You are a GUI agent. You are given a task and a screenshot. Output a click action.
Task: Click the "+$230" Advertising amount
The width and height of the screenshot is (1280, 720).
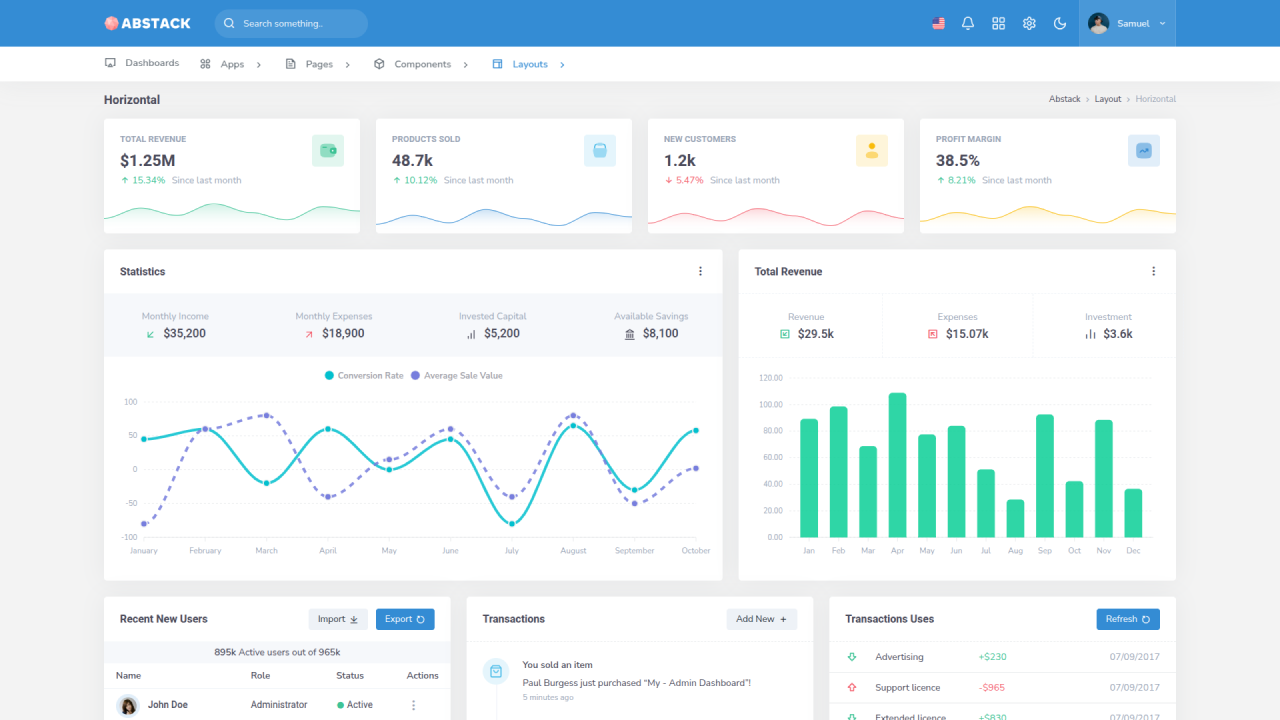[x=992, y=657]
